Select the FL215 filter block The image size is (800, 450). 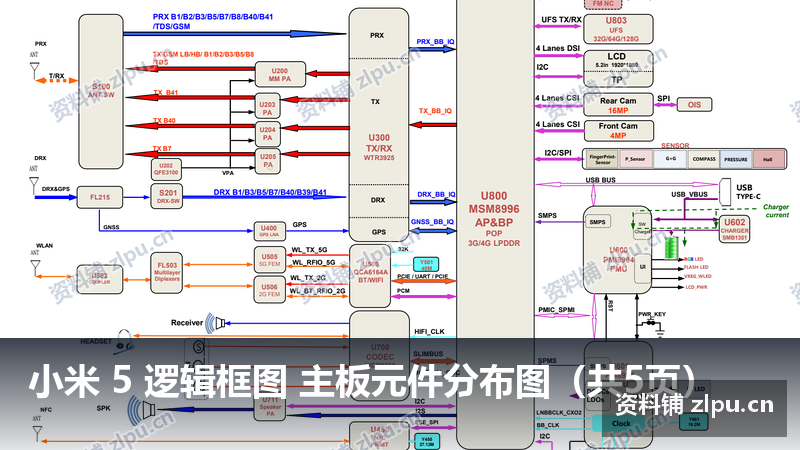(x=100, y=197)
